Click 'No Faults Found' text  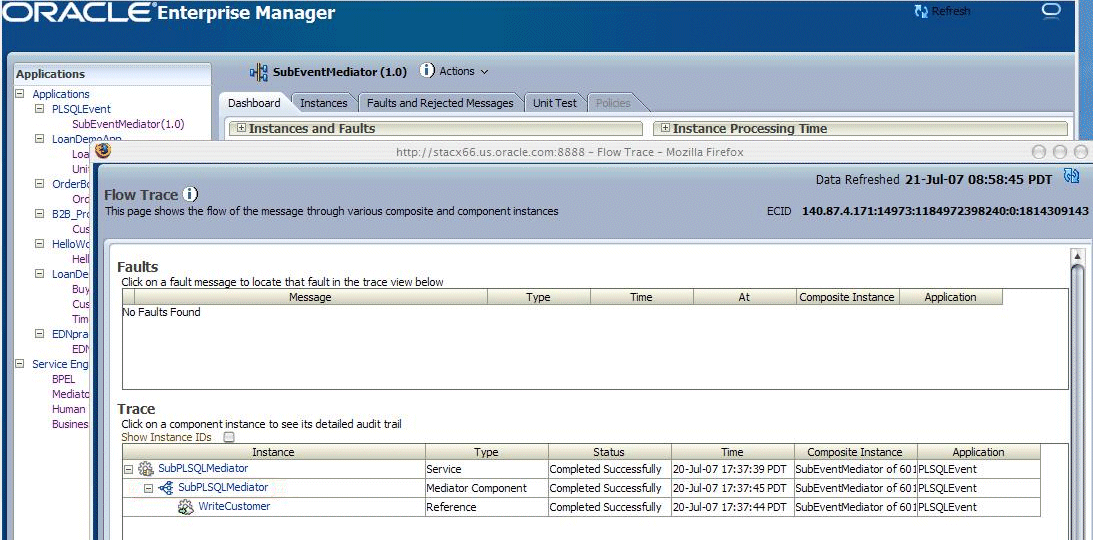(161, 312)
